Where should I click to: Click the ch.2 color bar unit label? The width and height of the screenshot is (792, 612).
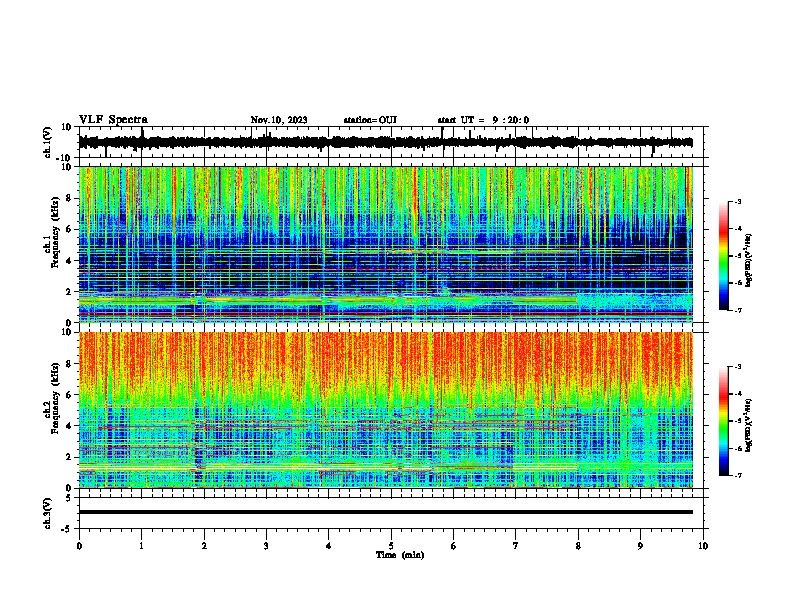749,425
